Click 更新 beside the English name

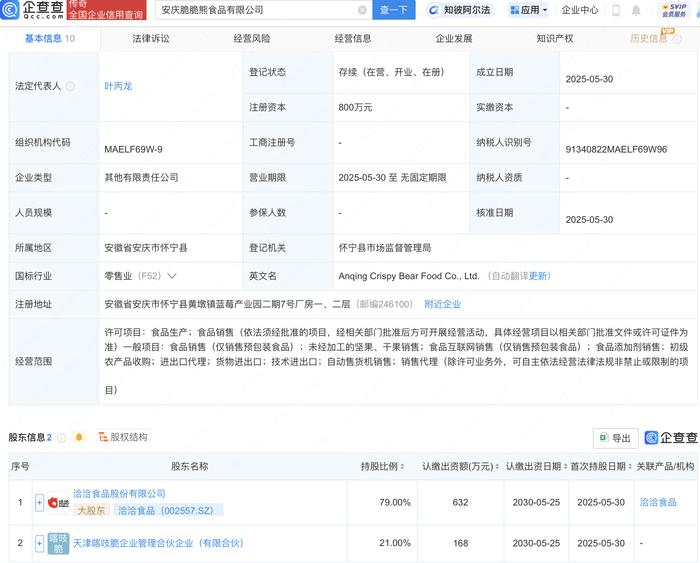(538, 276)
